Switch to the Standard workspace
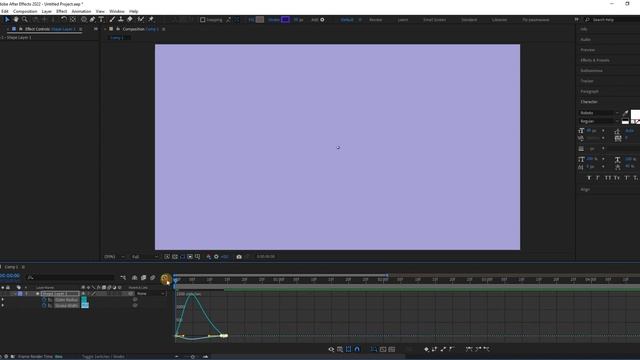This screenshot has height=360, width=640. click(x=469, y=20)
